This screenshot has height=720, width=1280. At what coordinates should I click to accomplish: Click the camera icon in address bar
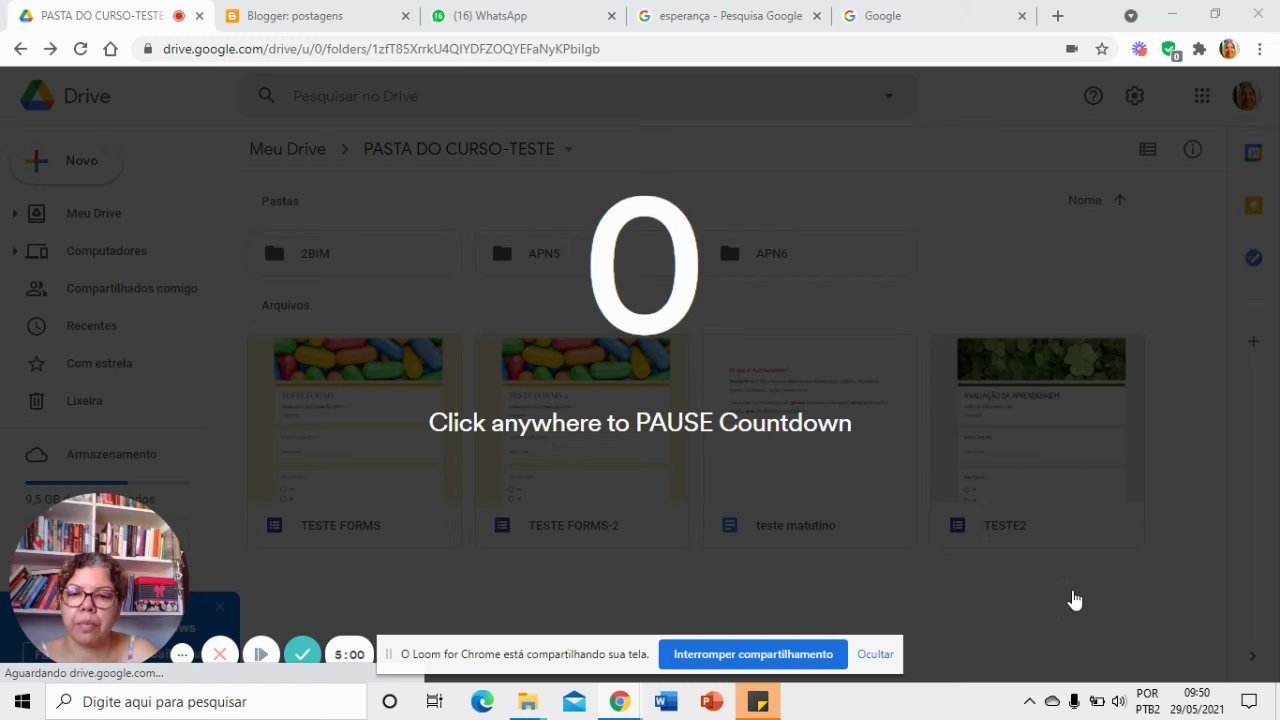[x=1072, y=49]
